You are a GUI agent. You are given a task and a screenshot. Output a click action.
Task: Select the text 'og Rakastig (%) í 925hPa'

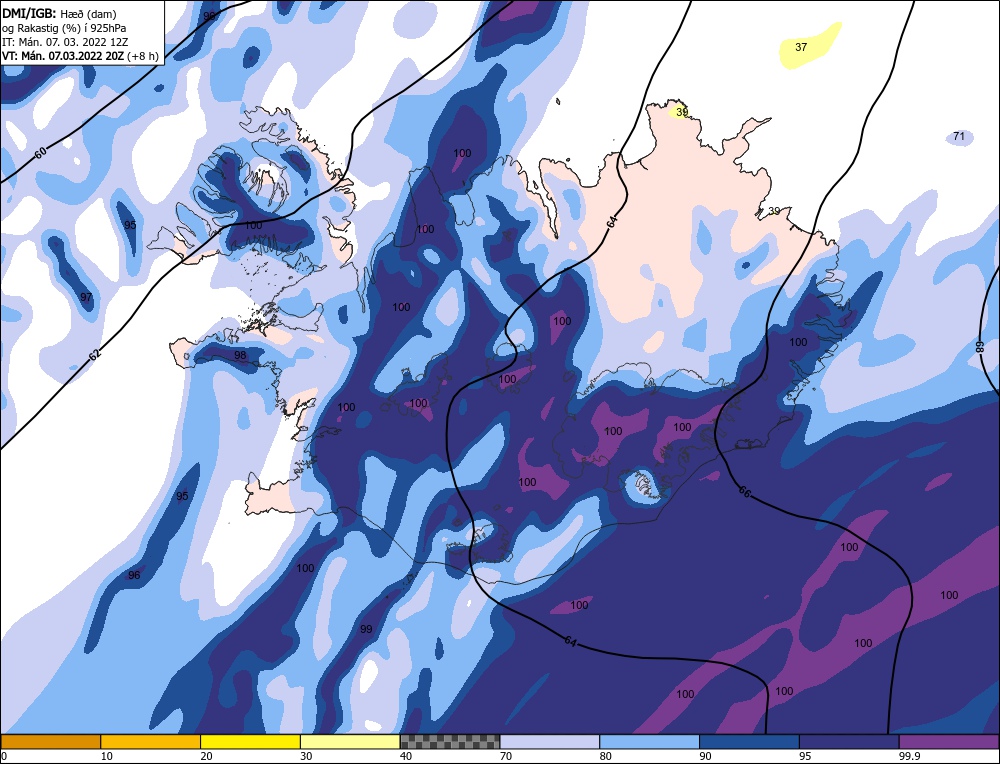64,28
